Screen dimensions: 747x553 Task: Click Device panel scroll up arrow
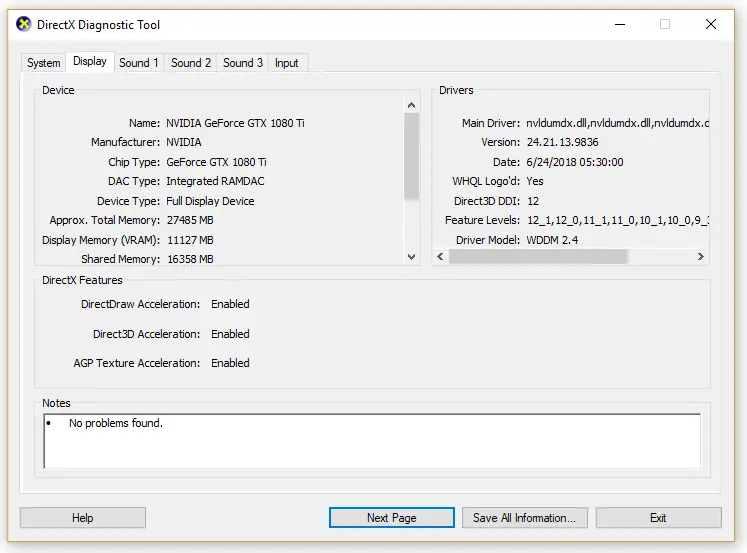412,105
